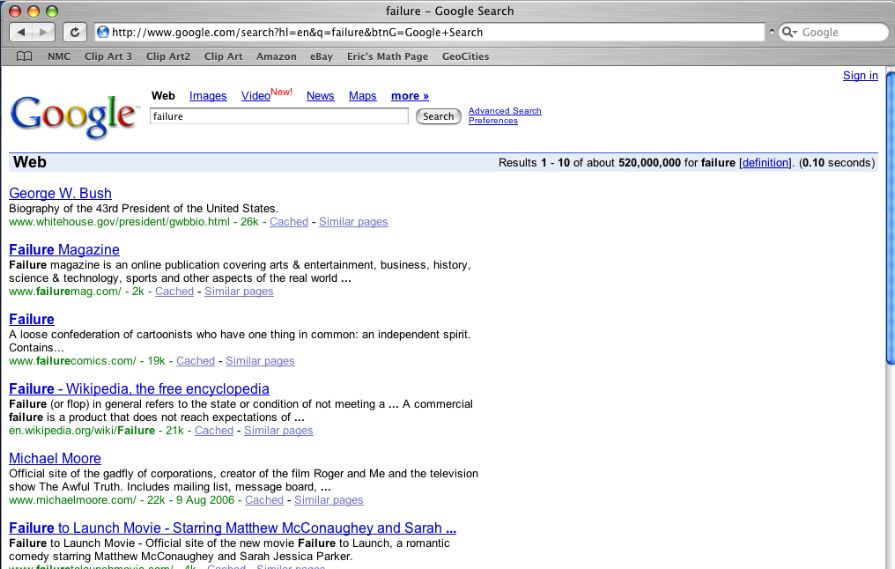Viewport: 895px width, 569px height.
Task: Open the eBay bookmark
Action: (x=321, y=57)
